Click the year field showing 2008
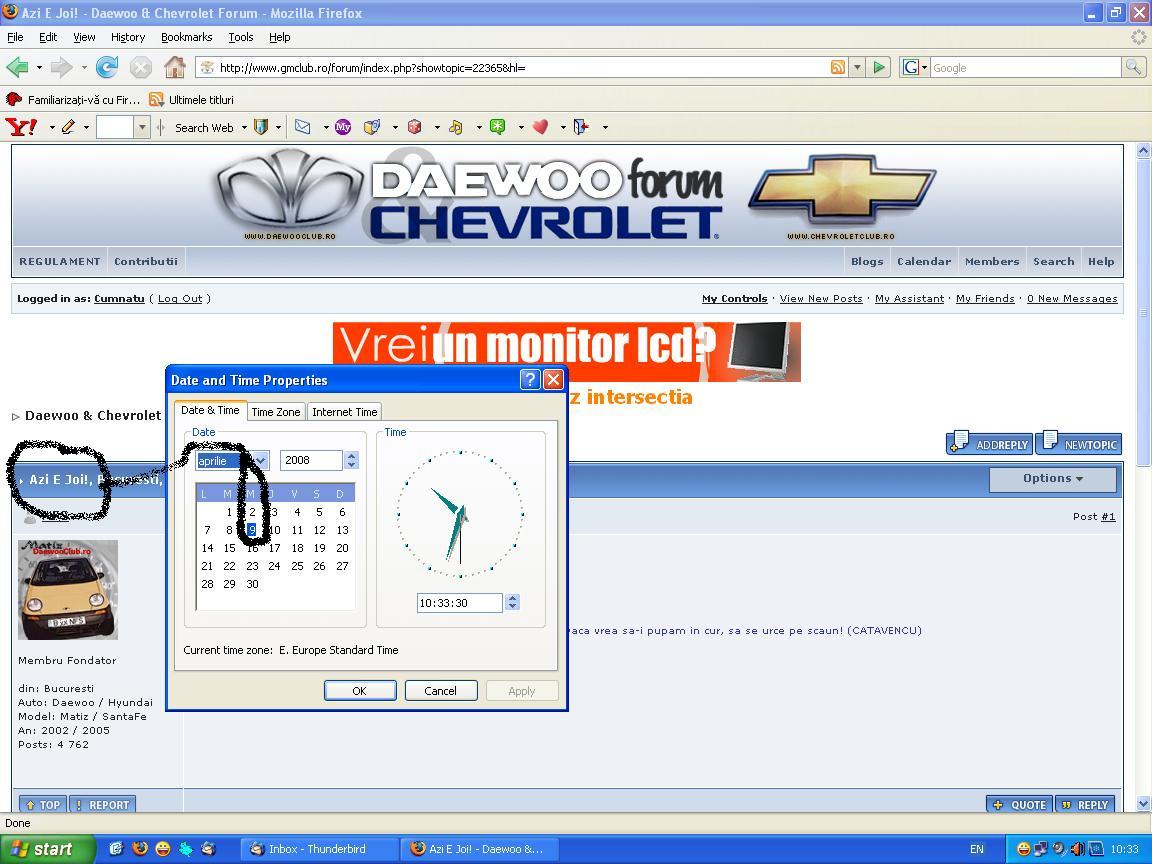Viewport: 1152px width, 864px height. click(312, 461)
